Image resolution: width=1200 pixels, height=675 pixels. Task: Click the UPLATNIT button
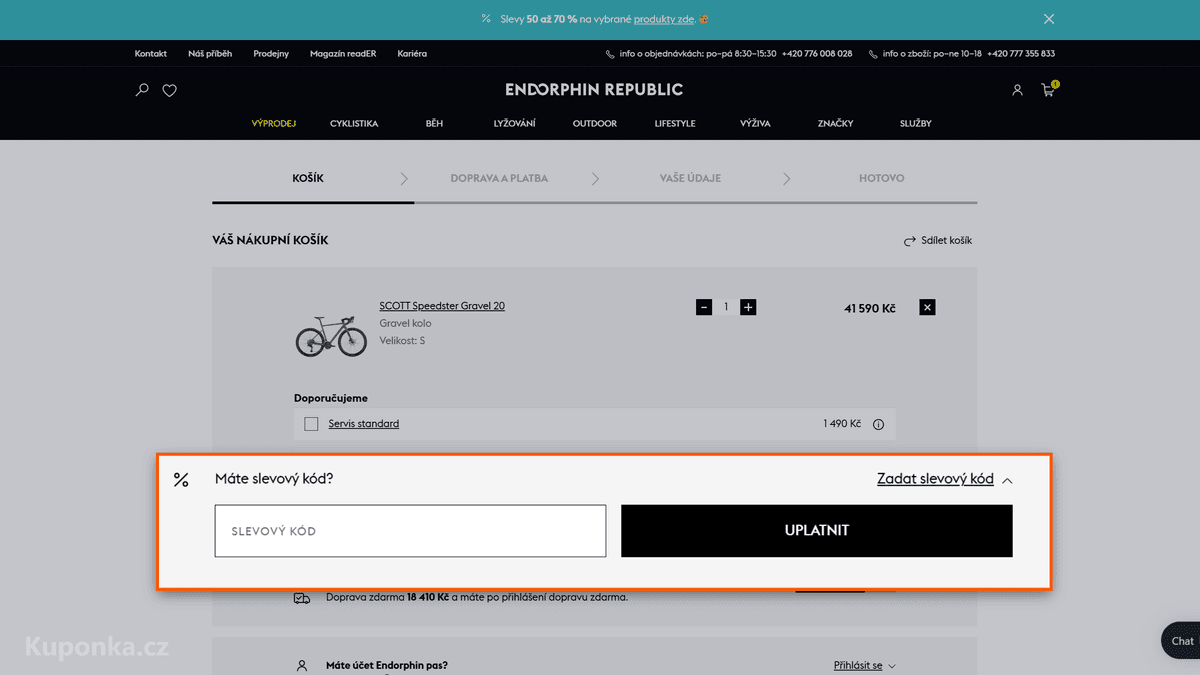pos(817,531)
